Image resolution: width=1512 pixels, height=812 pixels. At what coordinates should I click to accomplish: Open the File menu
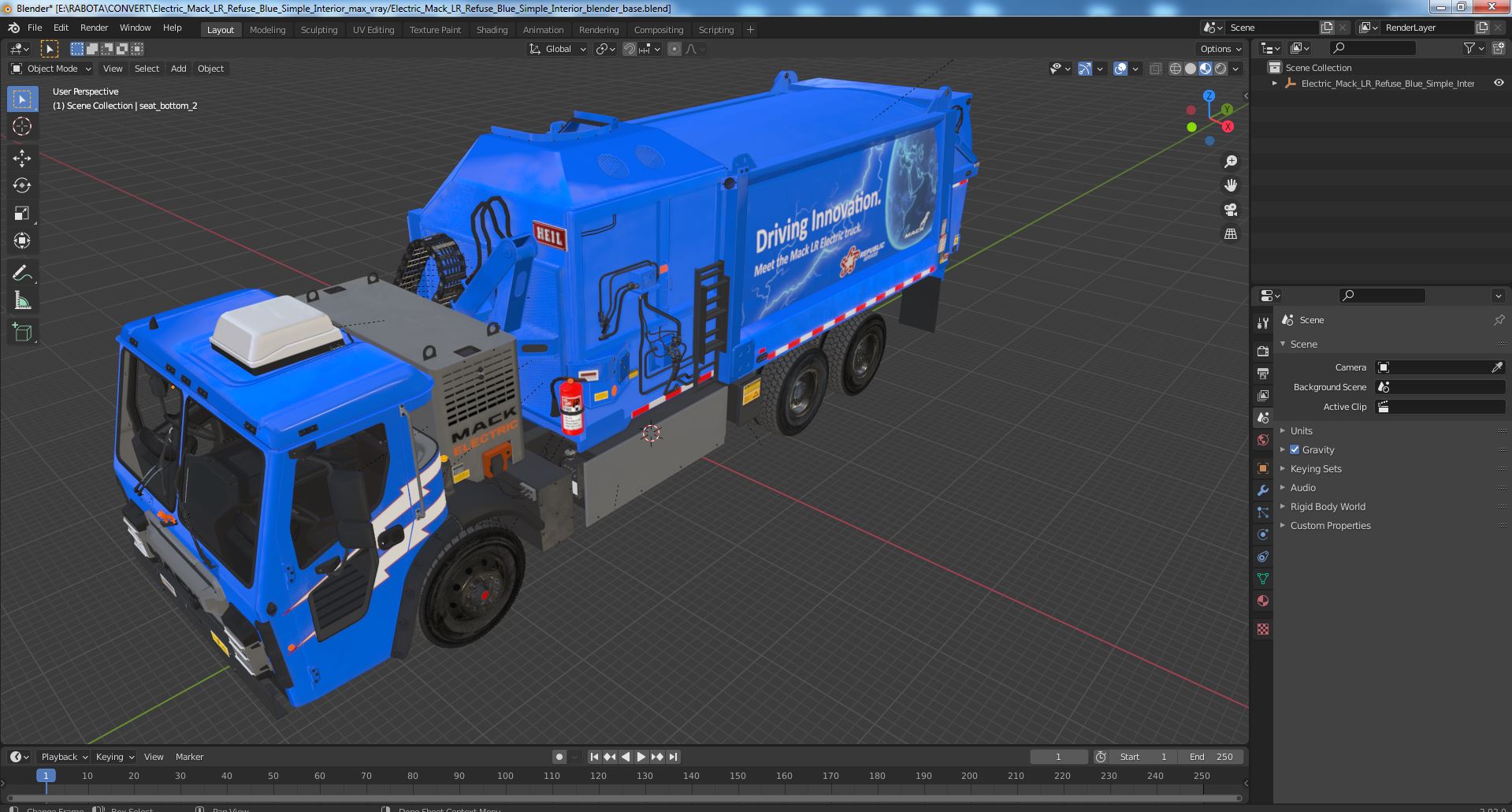coord(35,28)
